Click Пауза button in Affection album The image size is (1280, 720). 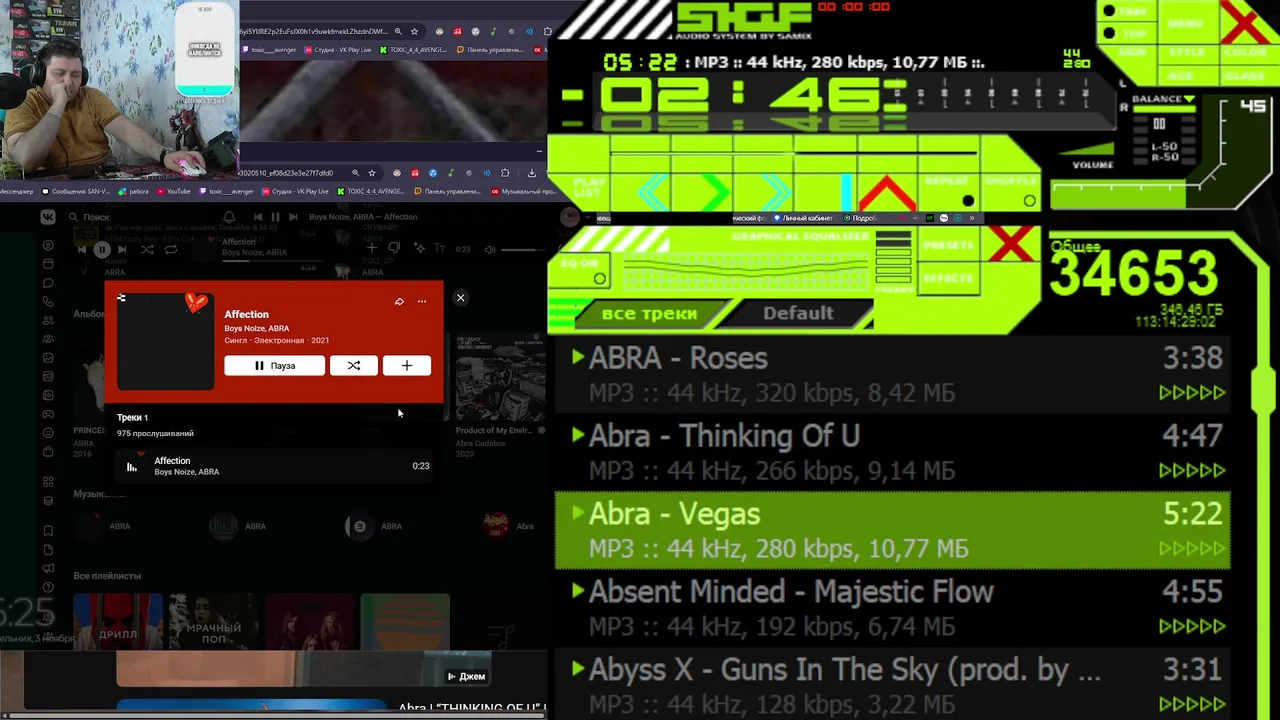(x=274, y=366)
